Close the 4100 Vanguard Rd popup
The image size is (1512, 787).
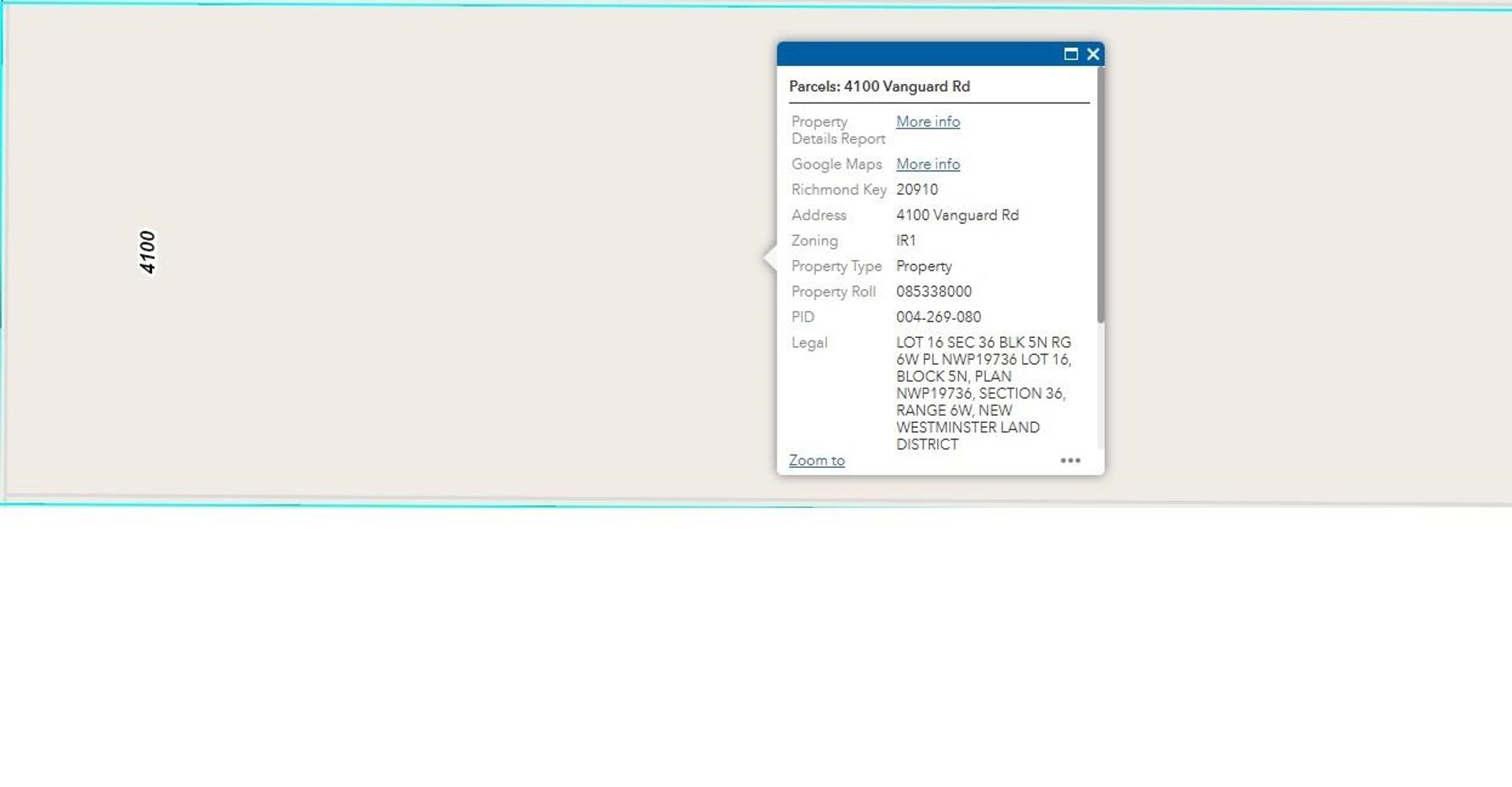click(1093, 54)
